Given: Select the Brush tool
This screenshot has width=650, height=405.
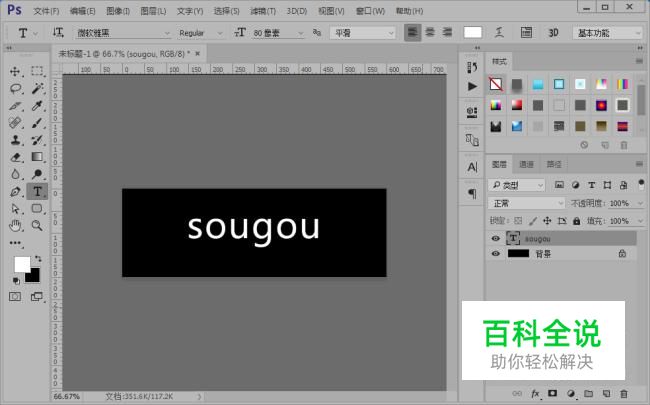Looking at the screenshot, I should (37, 123).
